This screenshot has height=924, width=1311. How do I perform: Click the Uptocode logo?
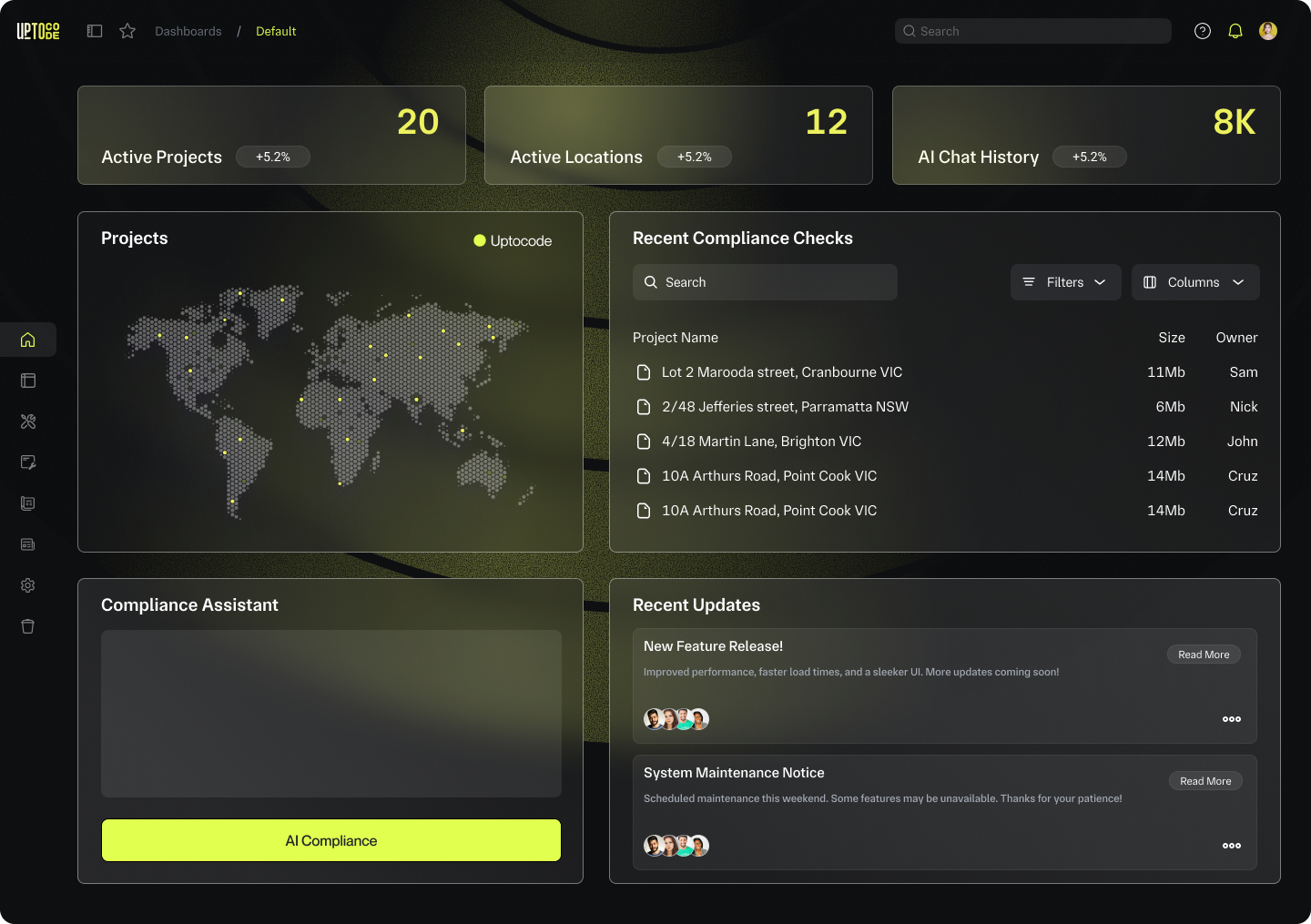click(38, 31)
